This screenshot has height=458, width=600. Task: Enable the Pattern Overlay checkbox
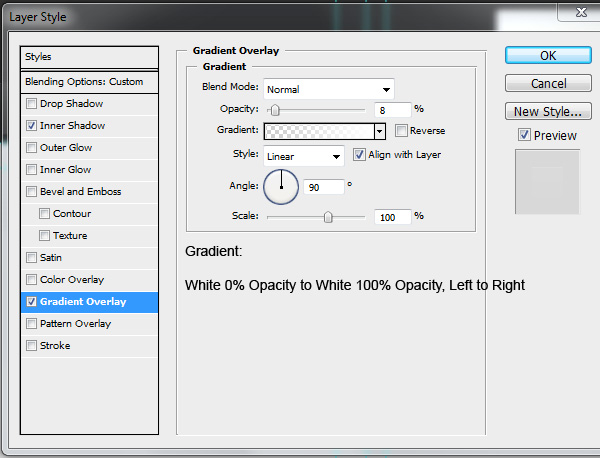coord(31,324)
